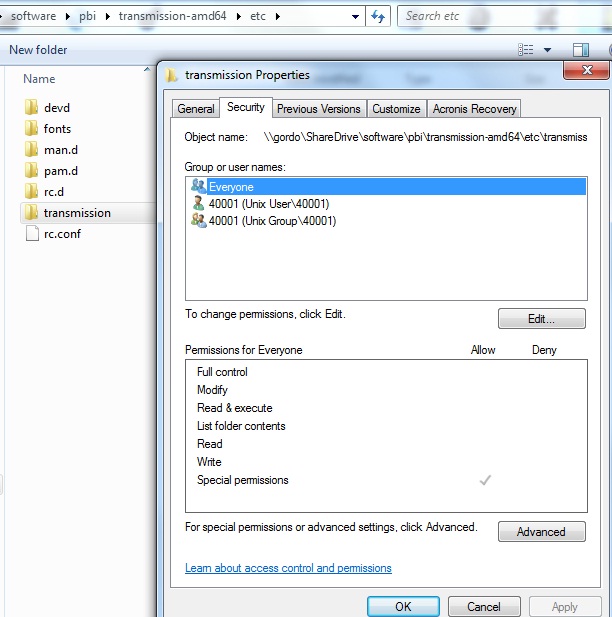Click etc in the breadcrumb path
Screen dimensions: 612x617
point(258,16)
